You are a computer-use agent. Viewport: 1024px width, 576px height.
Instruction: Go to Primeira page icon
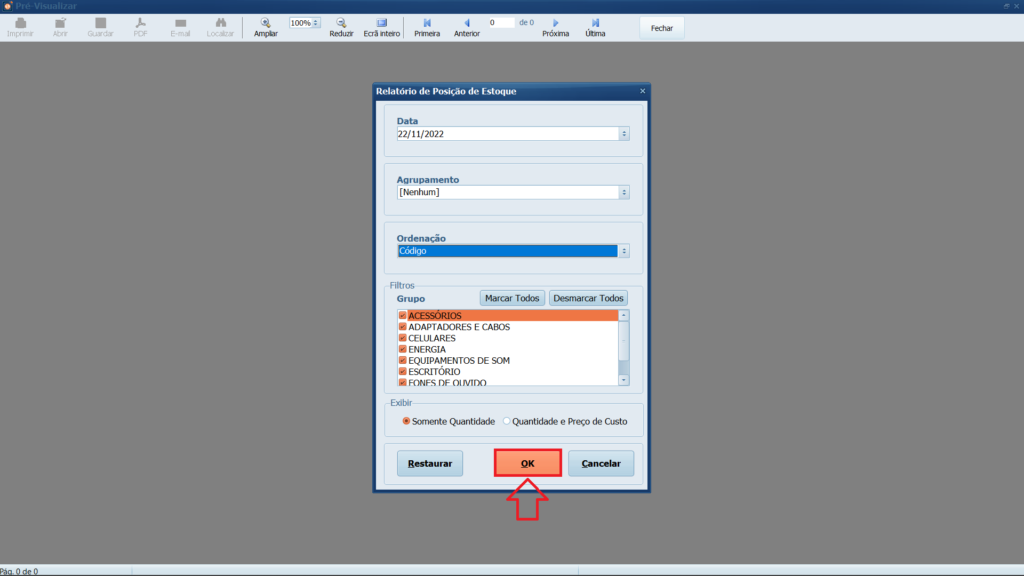[427, 22]
